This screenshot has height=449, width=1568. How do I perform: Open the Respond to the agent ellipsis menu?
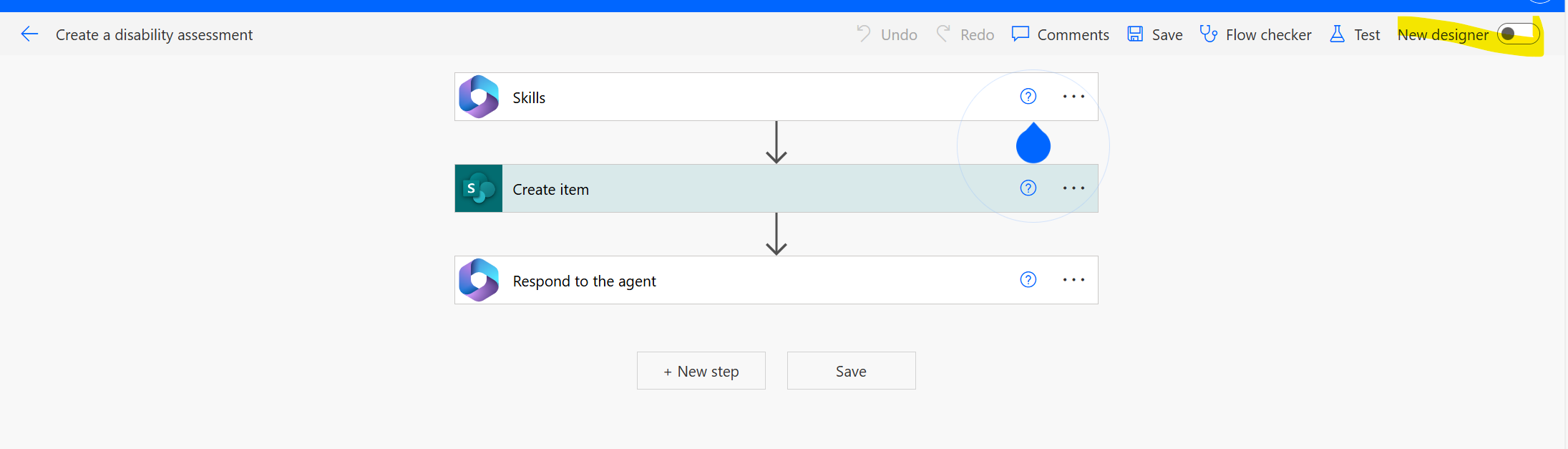tap(1073, 279)
